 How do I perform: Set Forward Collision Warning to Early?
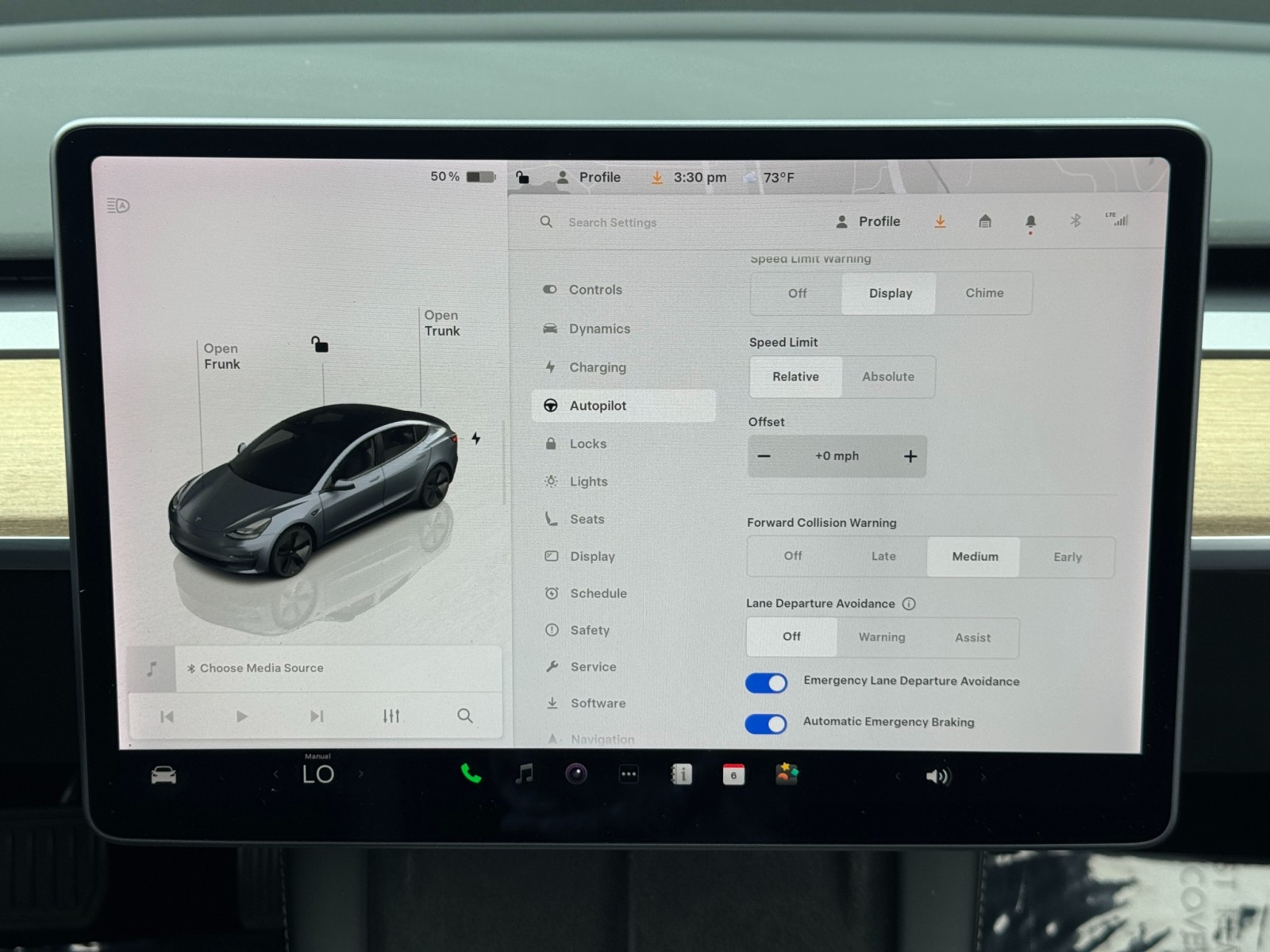(x=1067, y=557)
